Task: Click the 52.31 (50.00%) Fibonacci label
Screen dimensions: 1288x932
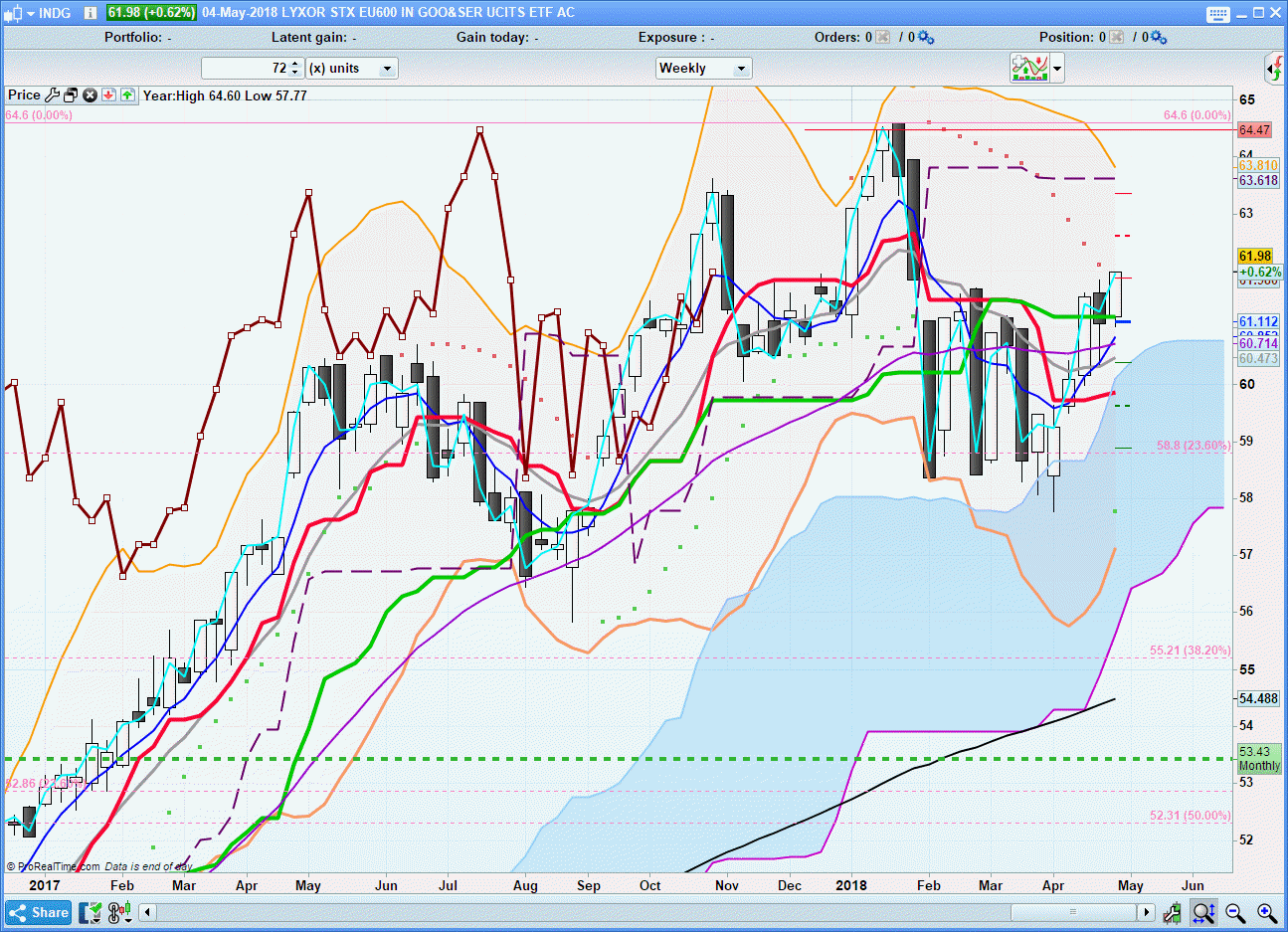Action: tap(1191, 816)
